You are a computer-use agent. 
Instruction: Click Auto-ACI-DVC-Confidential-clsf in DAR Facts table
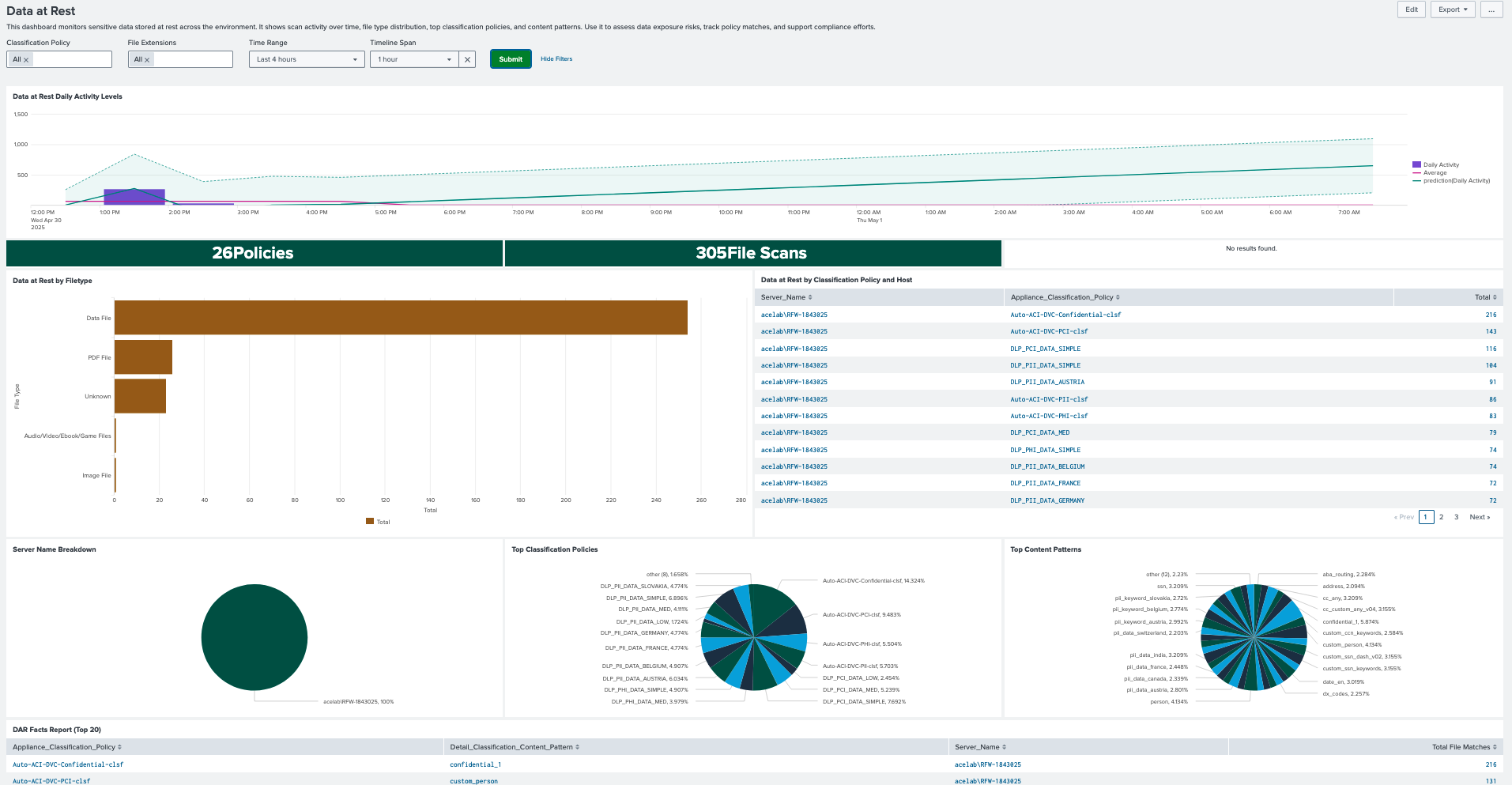68,764
